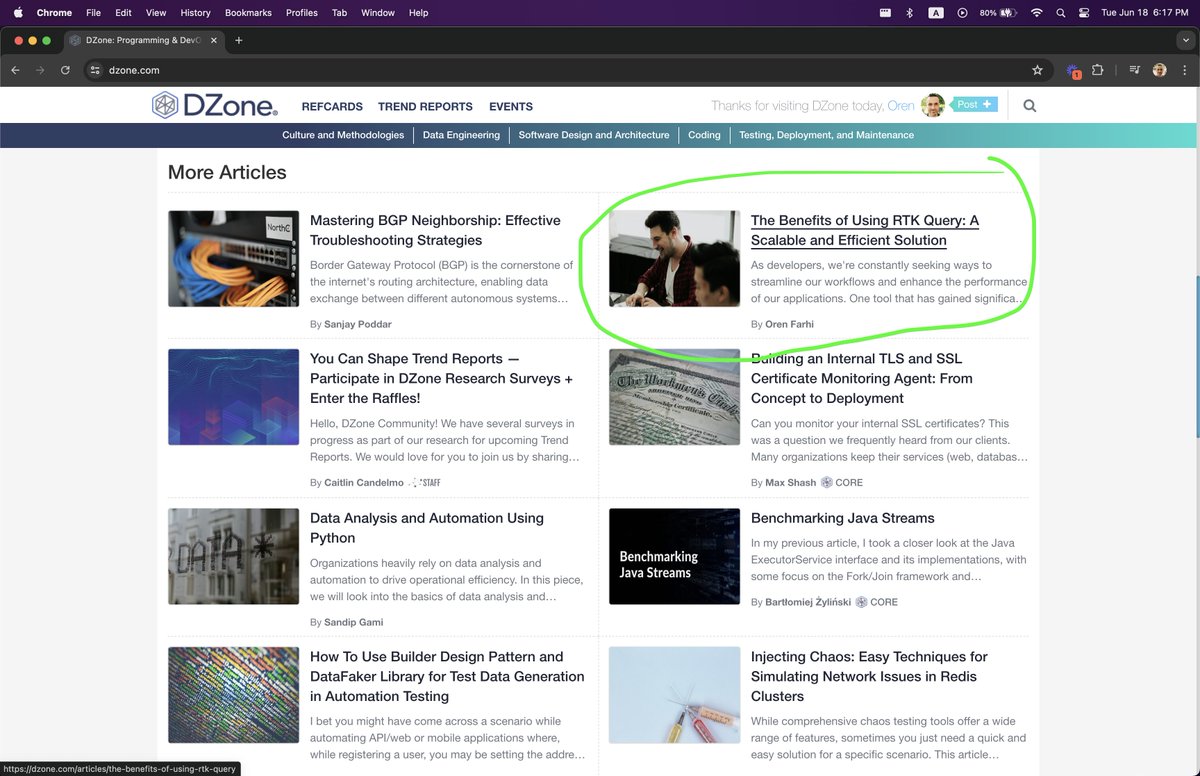Screen dimensions: 1200x776
Task: Open Chrome profile avatar in toolbar
Action: point(1160,70)
